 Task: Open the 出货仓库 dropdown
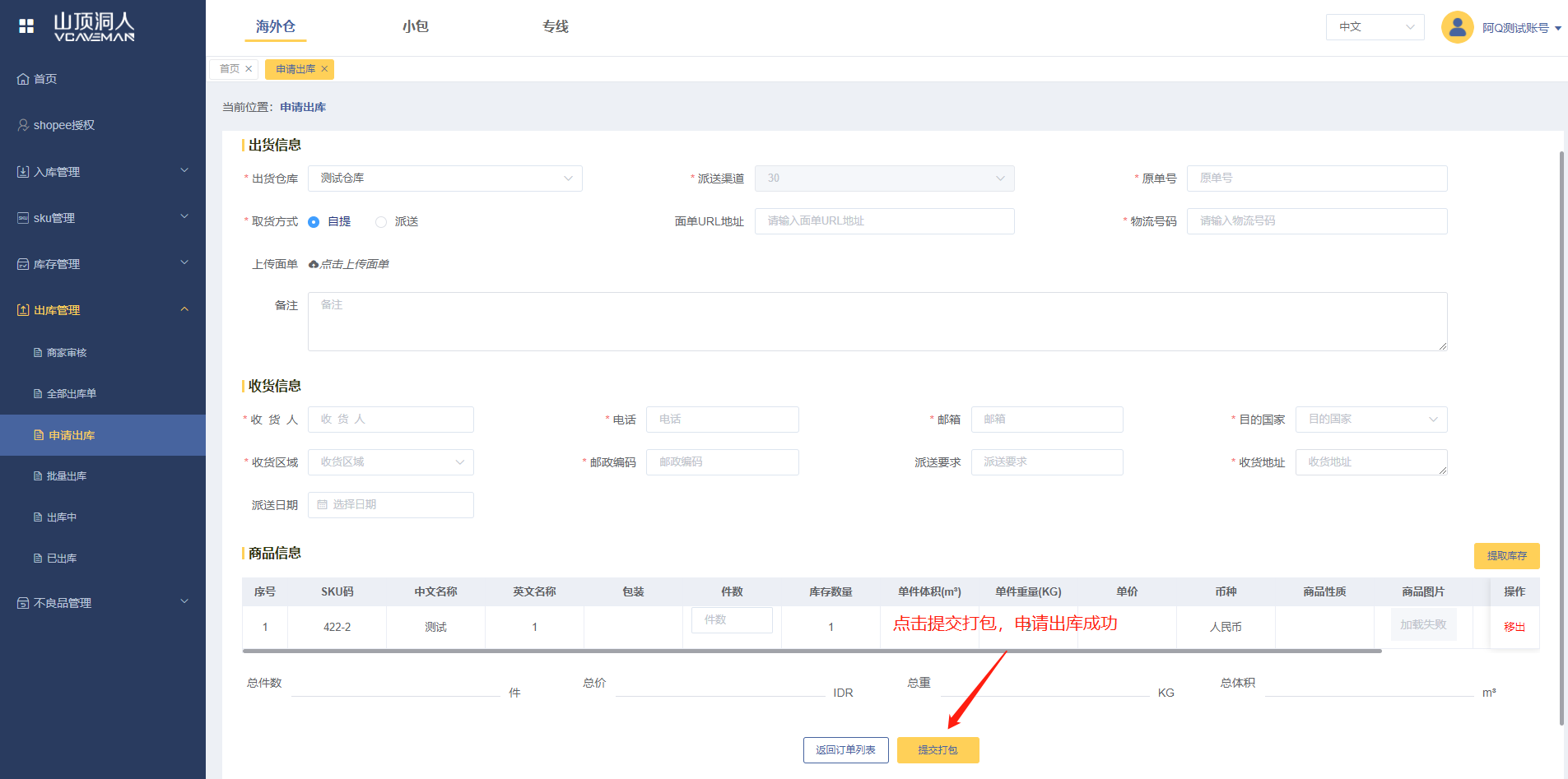(444, 179)
